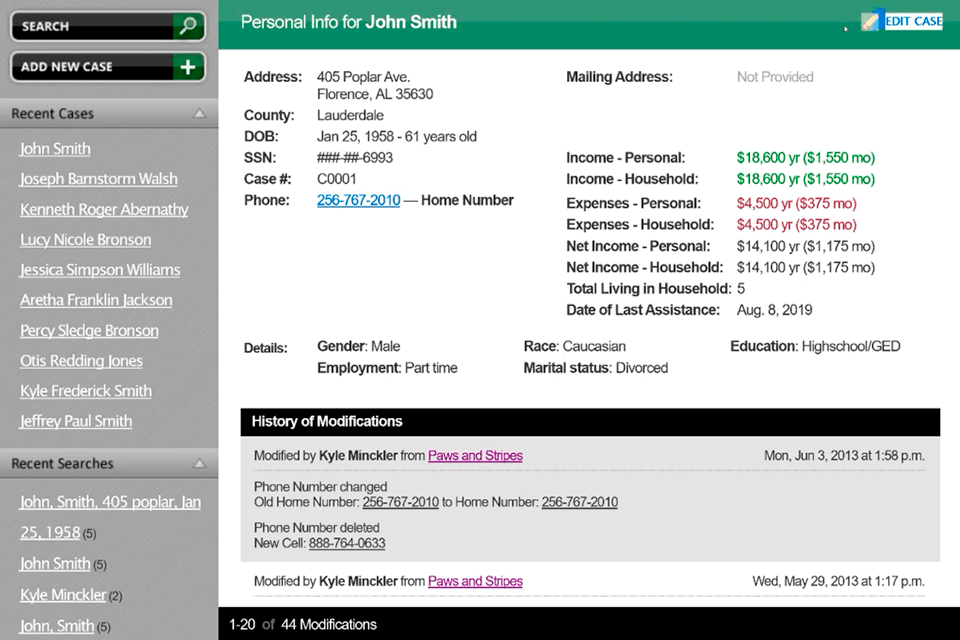Open the Add New Case button
This screenshot has width=960, height=640.
coord(108,67)
